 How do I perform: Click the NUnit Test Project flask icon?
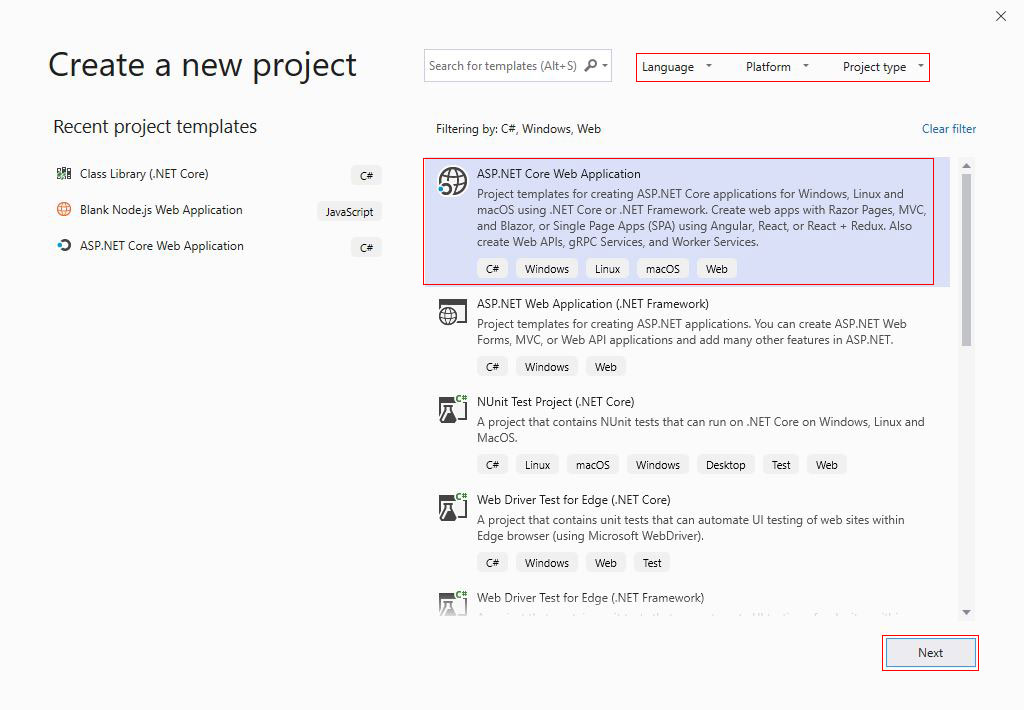tap(453, 409)
